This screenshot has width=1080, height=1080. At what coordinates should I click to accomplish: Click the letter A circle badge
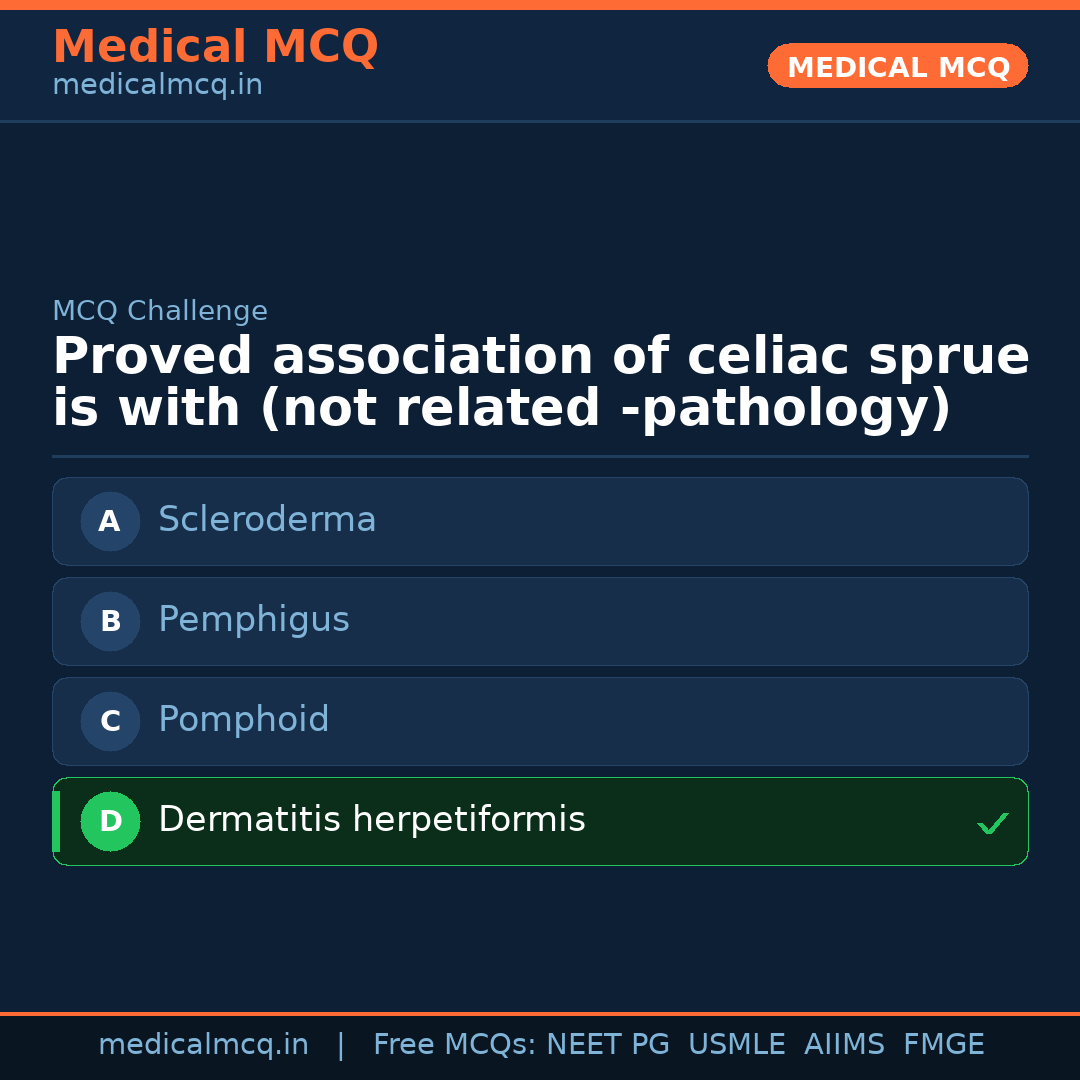(110, 521)
